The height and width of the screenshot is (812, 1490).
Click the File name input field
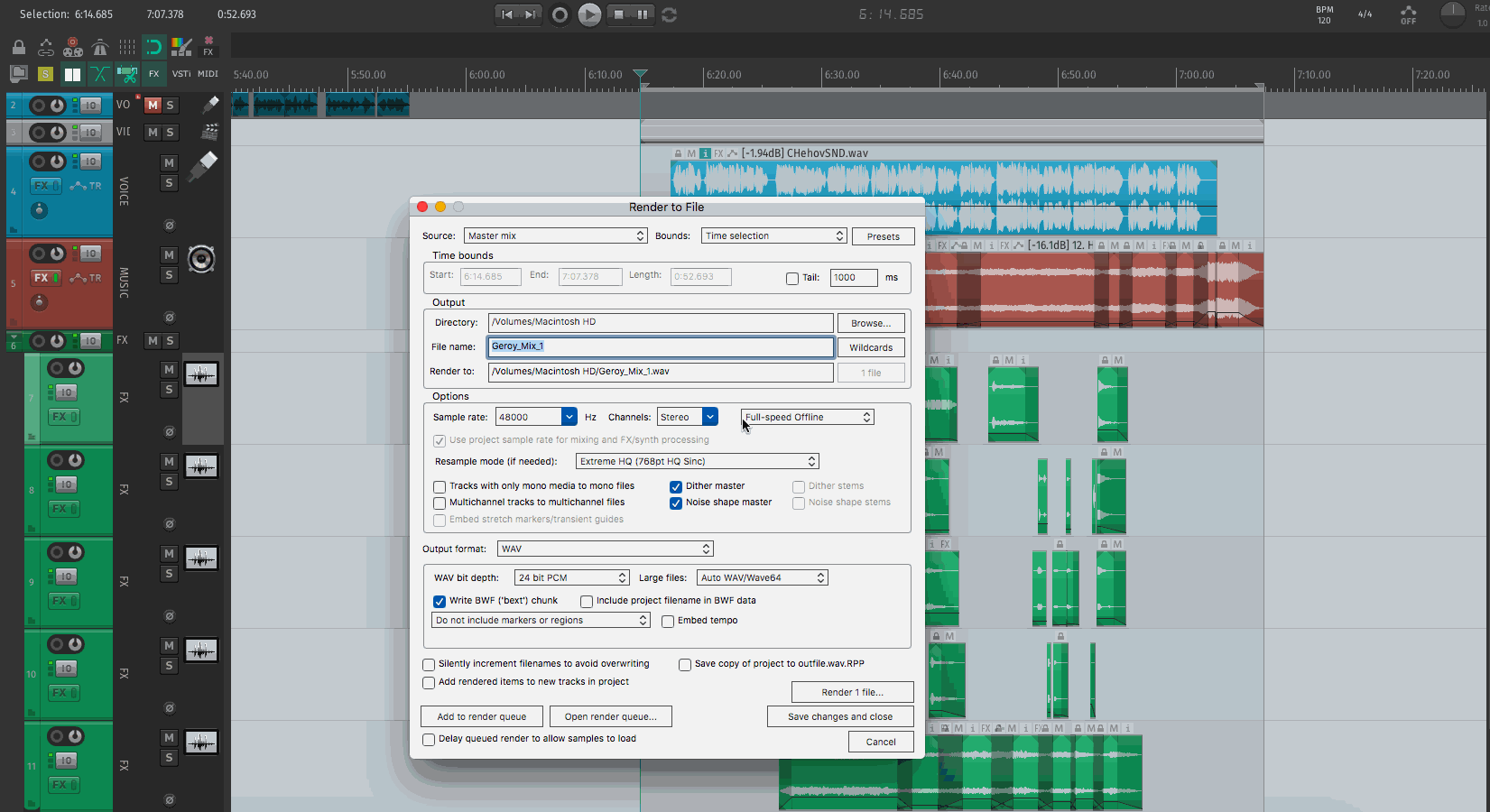click(661, 346)
